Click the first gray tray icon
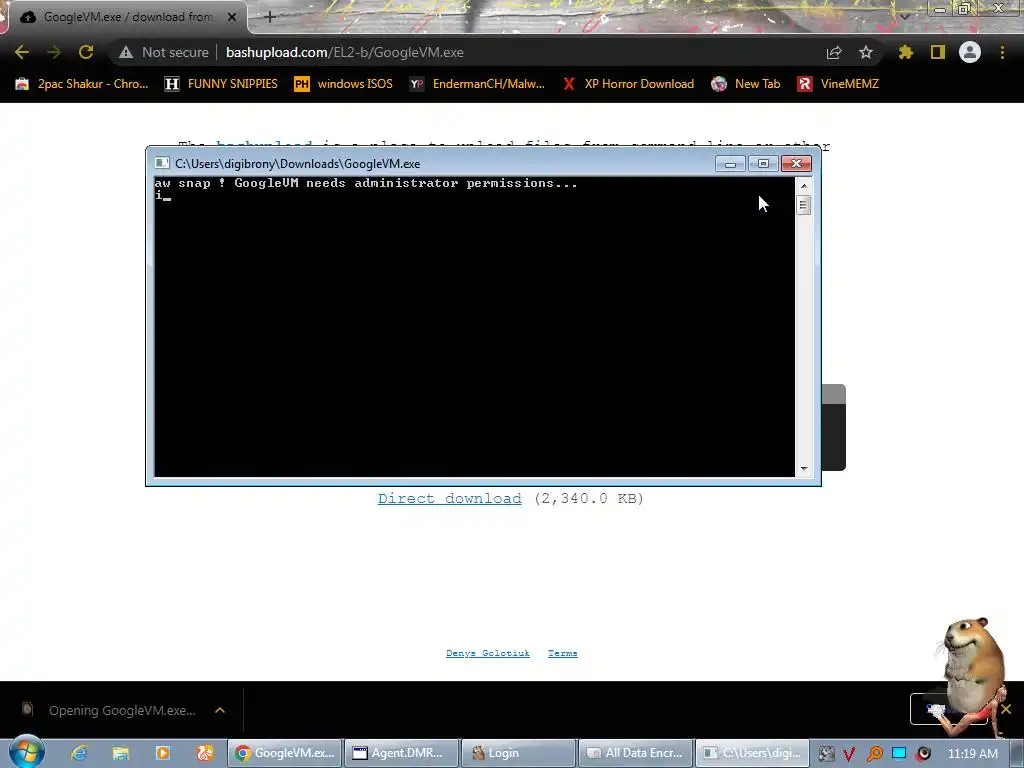 coord(826,754)
